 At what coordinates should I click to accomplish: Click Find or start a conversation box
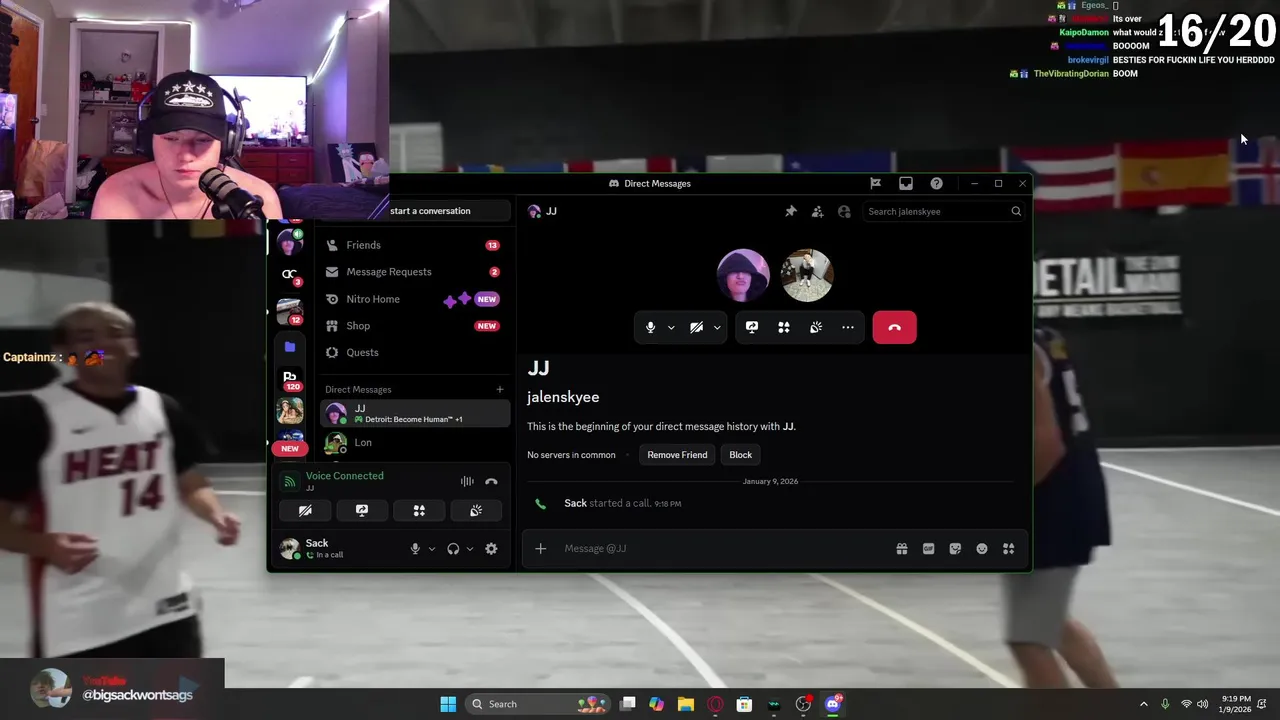pyautogui.click(x=449, y=211)
